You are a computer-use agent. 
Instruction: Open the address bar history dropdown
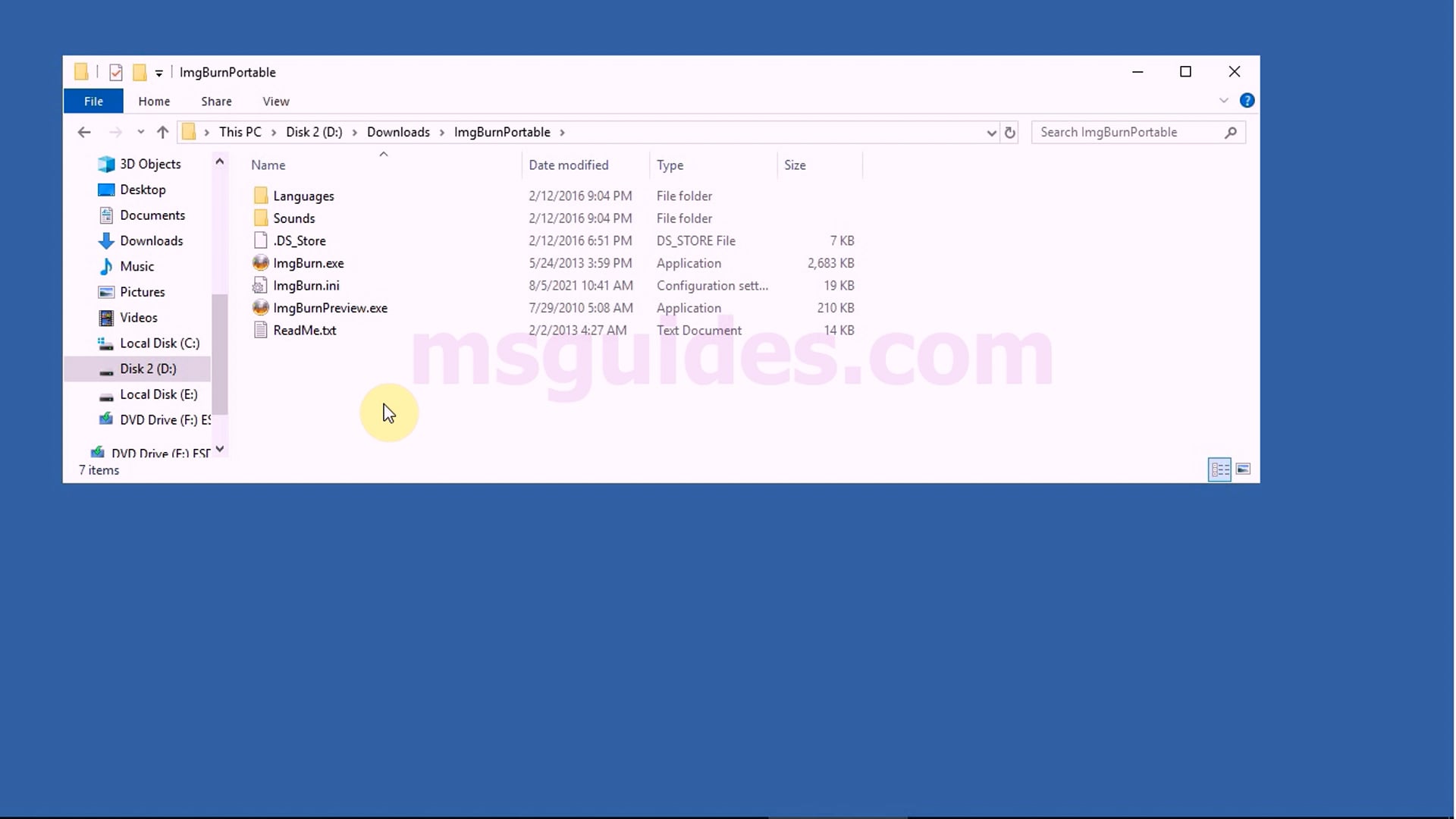(x=991, y=132)
